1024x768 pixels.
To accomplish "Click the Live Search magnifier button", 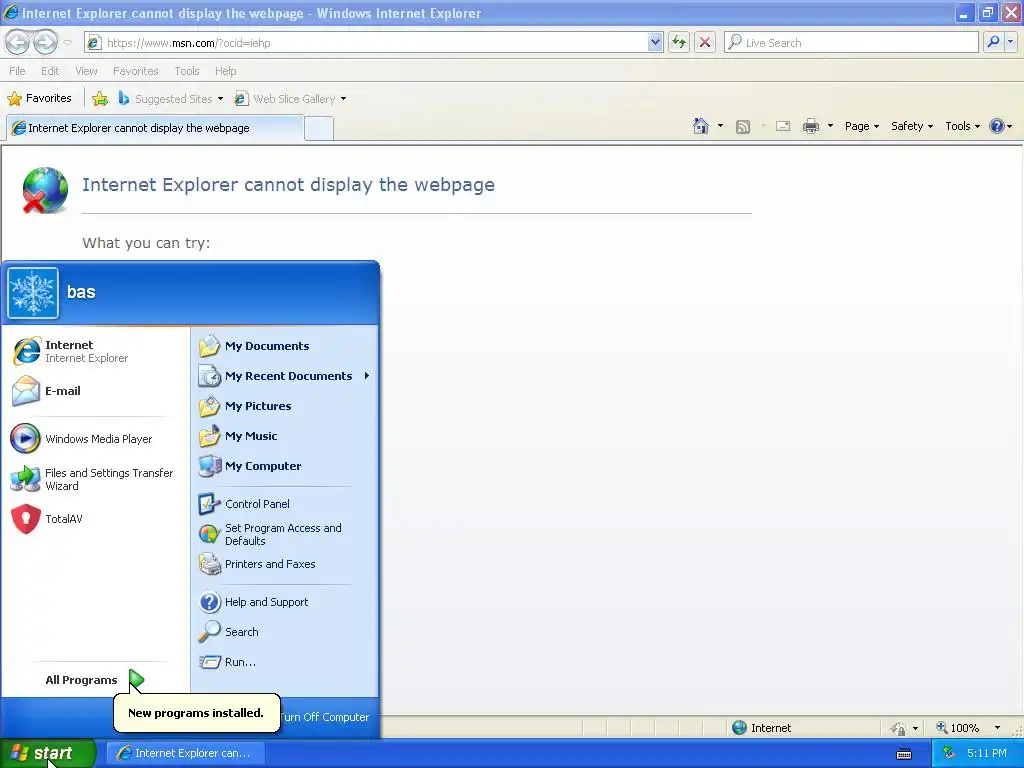I will coord(993,42).
